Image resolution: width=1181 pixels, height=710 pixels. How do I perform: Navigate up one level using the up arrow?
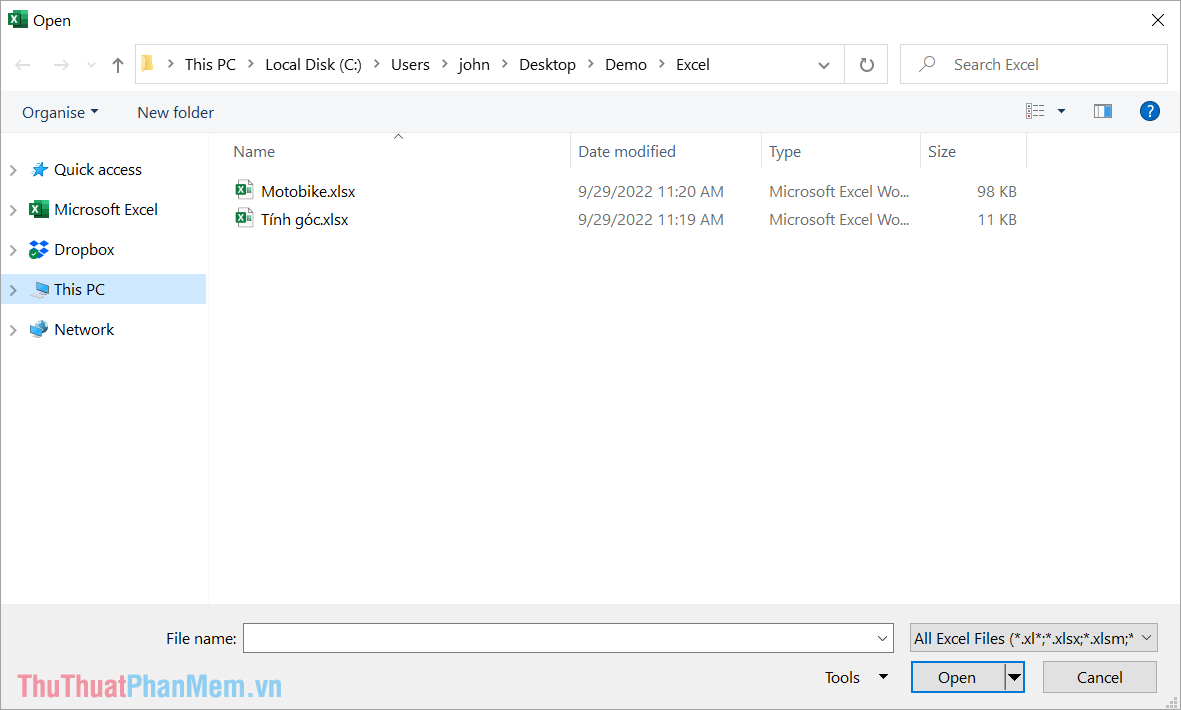coord(117,63)
